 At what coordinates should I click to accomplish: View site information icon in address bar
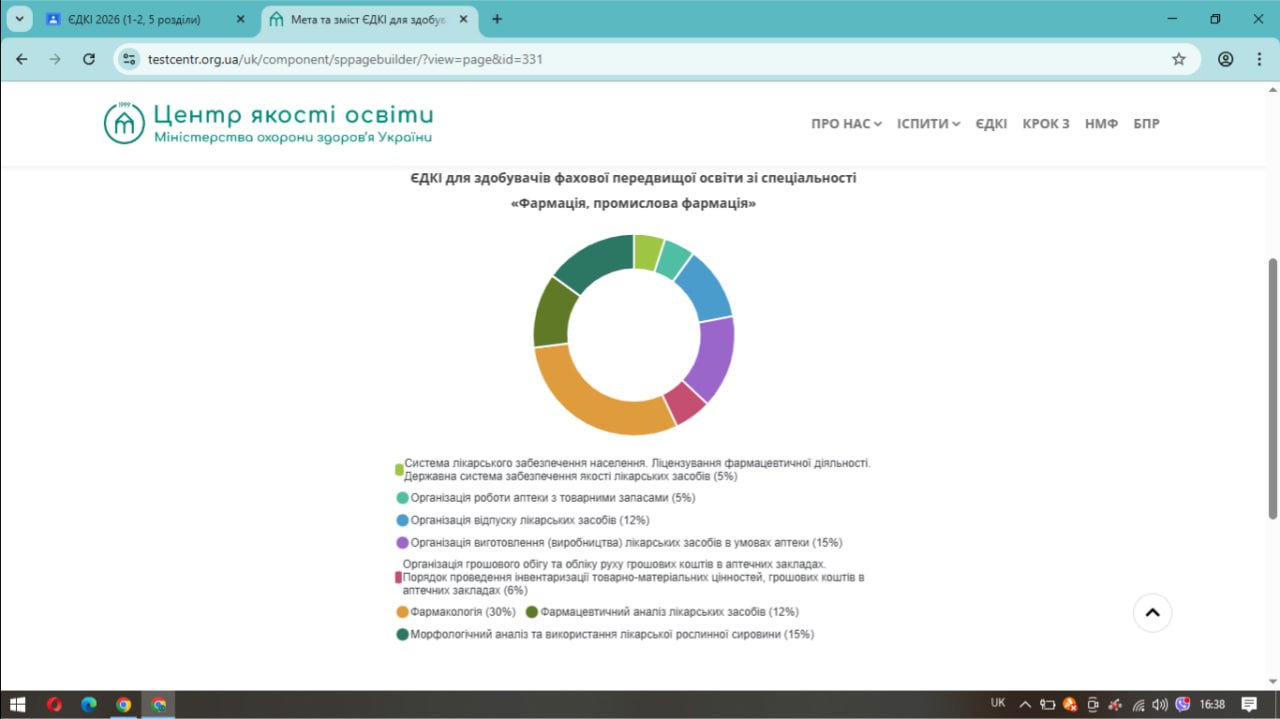(x=128, y=59)
